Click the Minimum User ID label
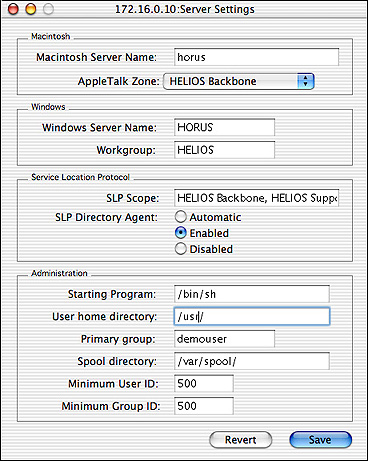 coord(113,384)
